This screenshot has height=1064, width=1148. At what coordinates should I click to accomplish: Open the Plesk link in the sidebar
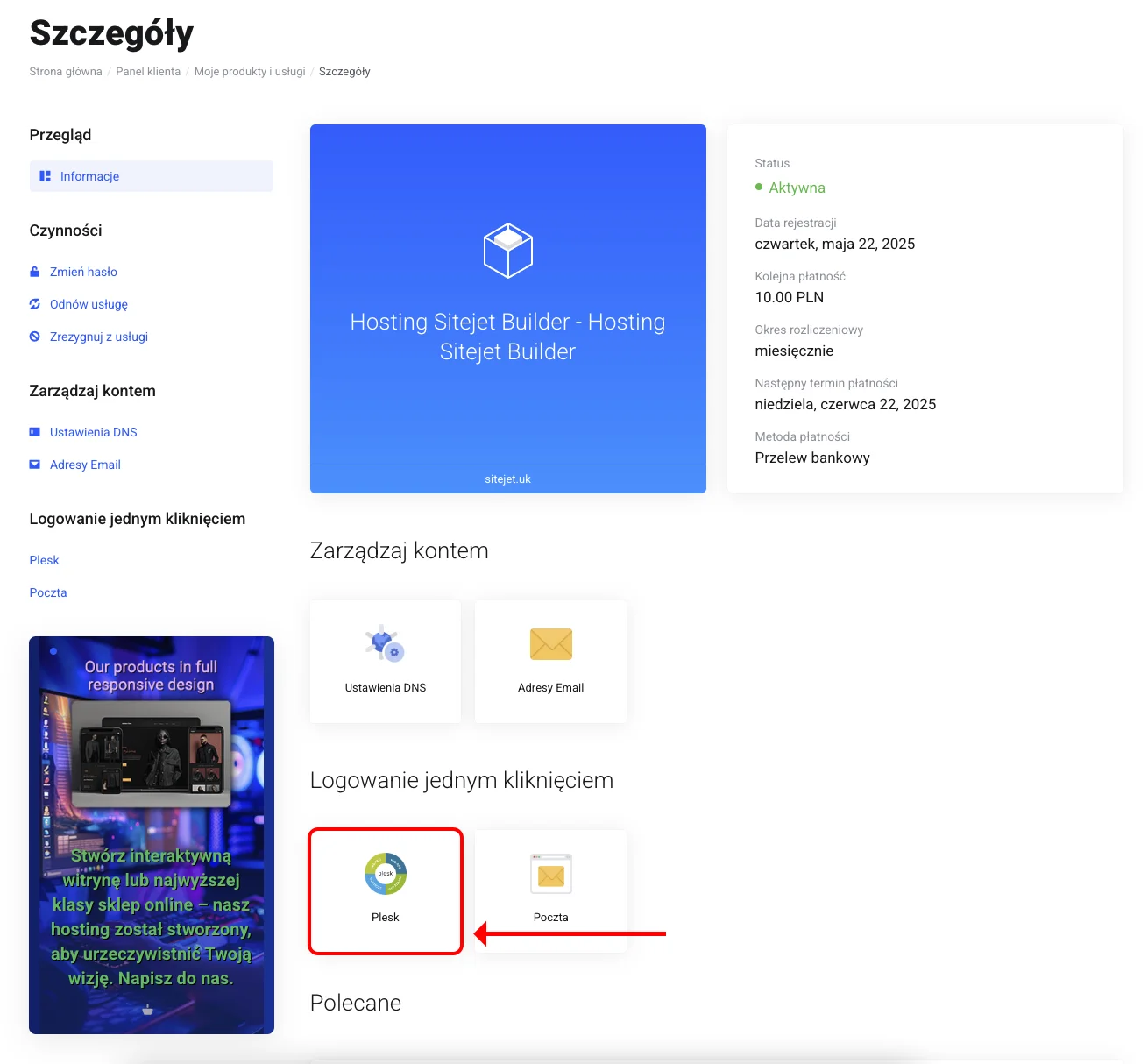click(44, 560)
